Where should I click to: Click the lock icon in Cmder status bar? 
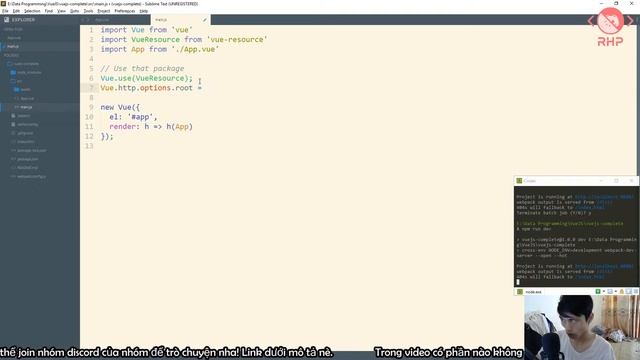point(622,291)
